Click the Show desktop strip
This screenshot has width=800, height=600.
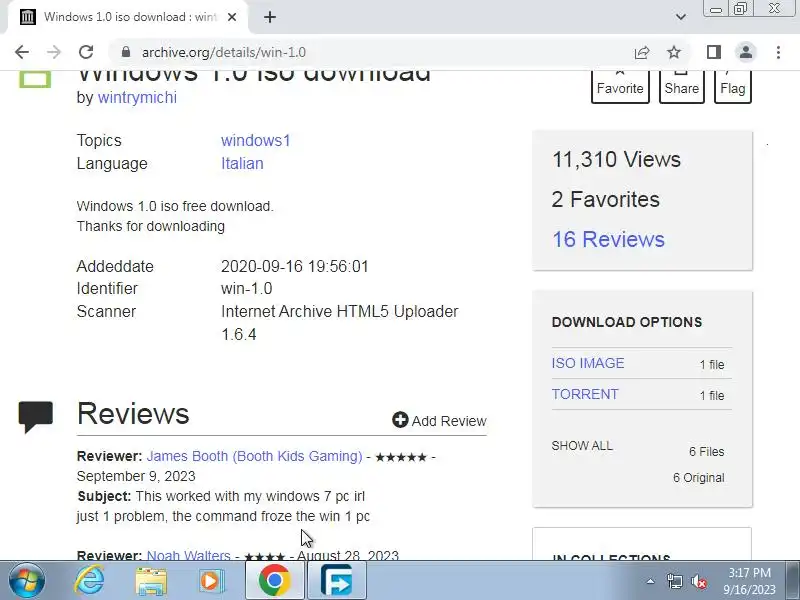pos(793,581)
